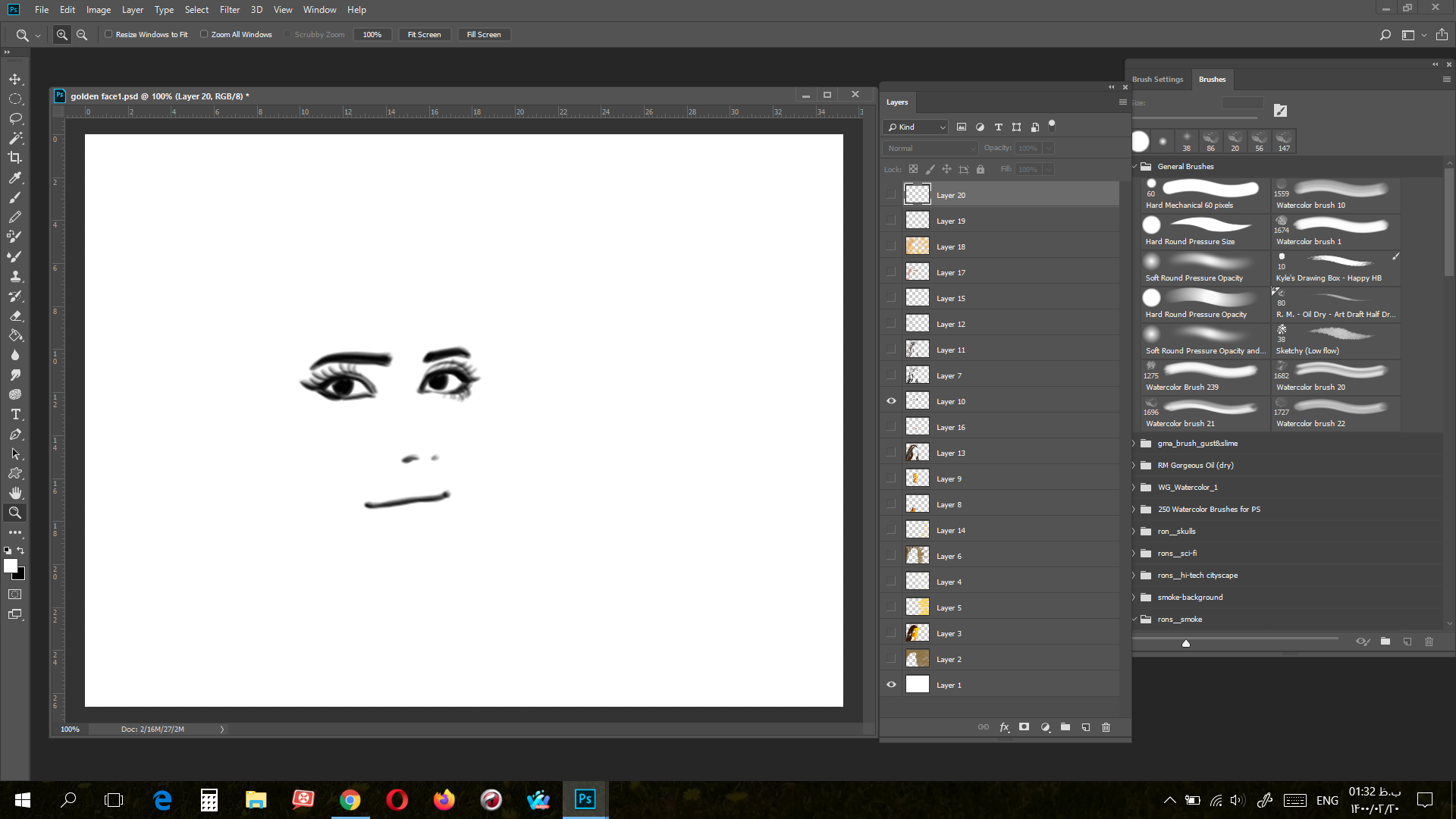
Task: Hide Layer 1 visibility eye
Action: [892, 685]
